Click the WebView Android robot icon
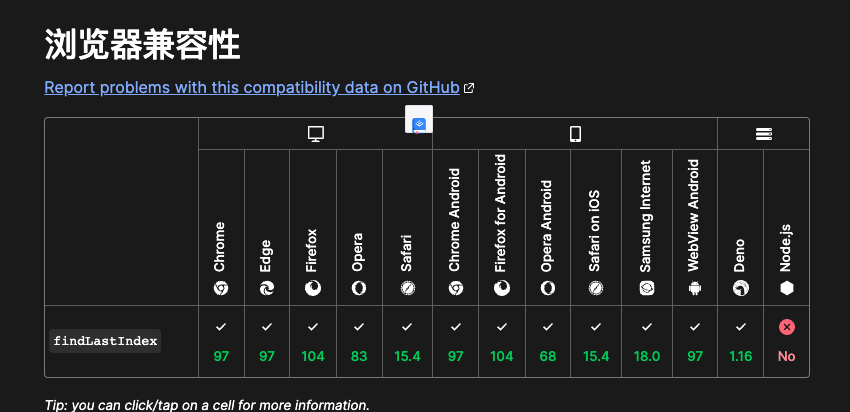 click(695, 288)
